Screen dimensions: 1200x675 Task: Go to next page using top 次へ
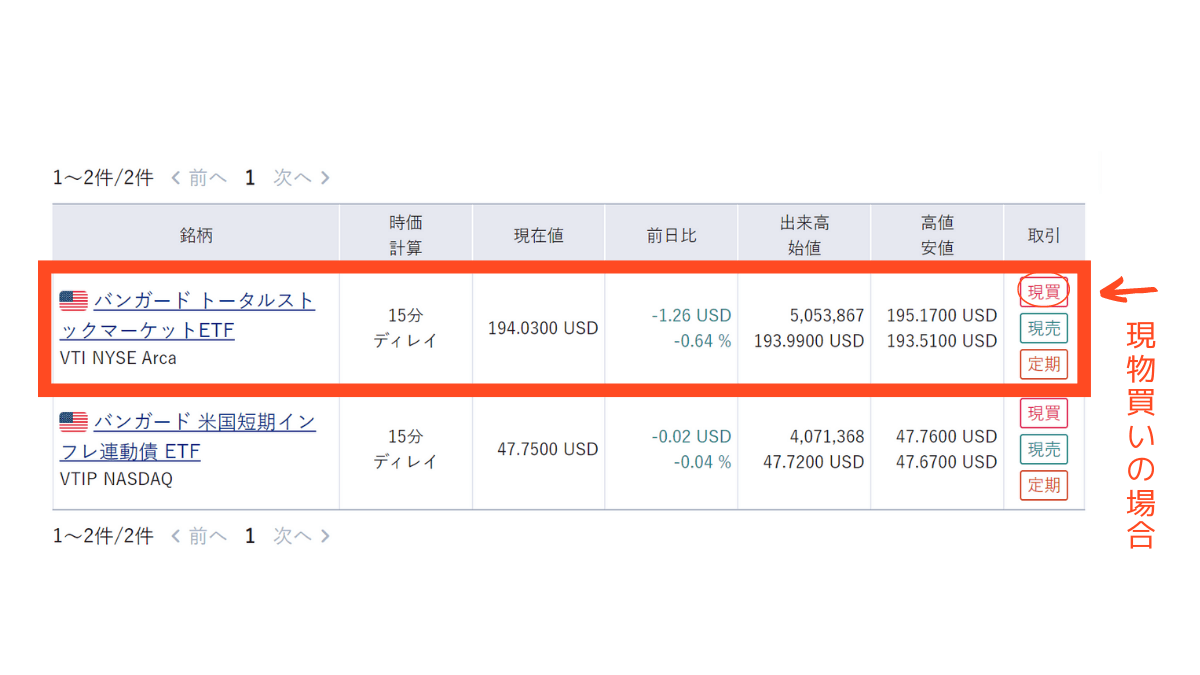(301, 178)
